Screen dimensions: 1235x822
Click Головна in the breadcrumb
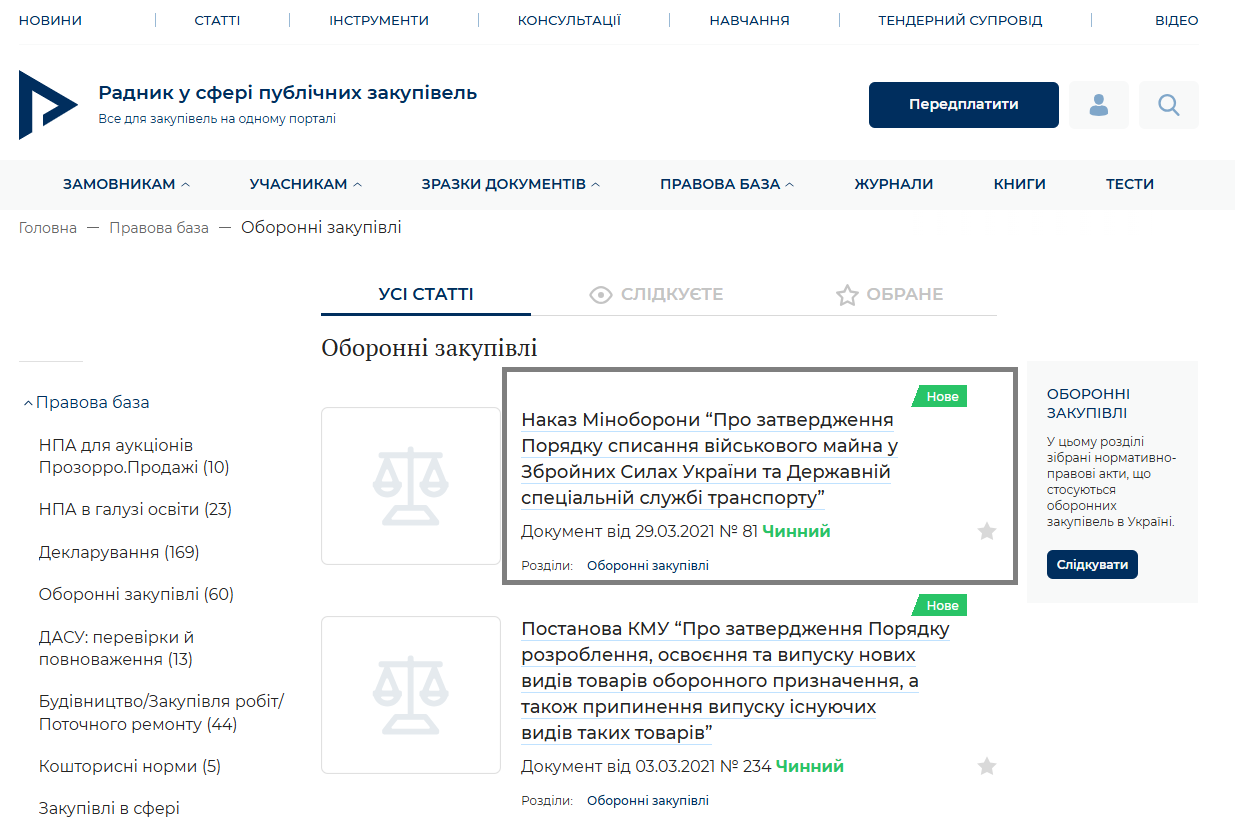47,228
